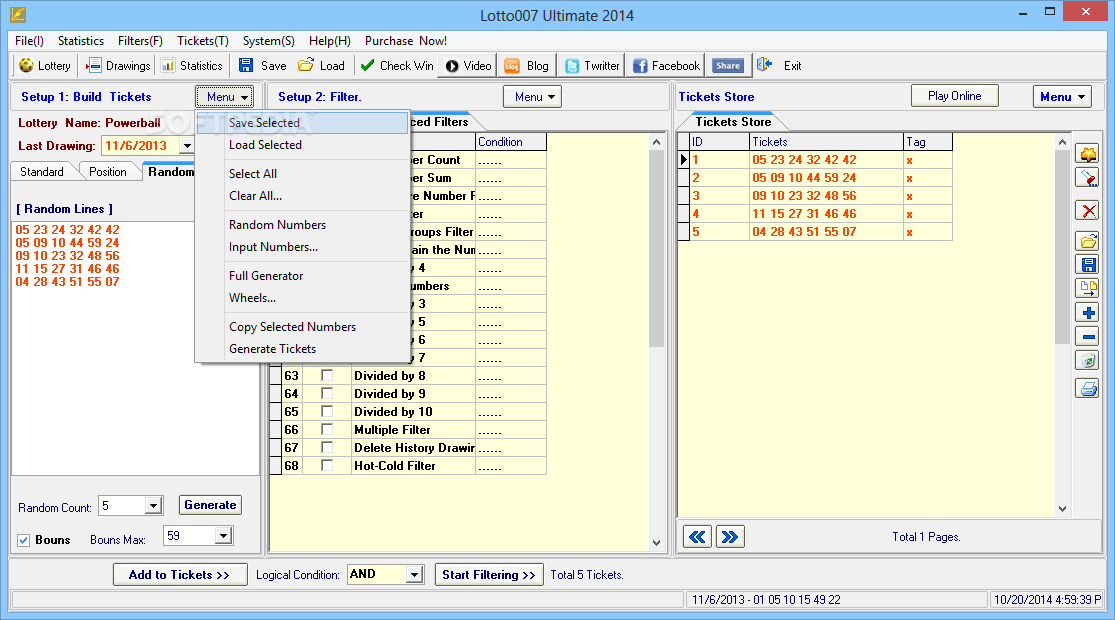Open the Setup 2 Filter Menu dropdown

point(533,97)
